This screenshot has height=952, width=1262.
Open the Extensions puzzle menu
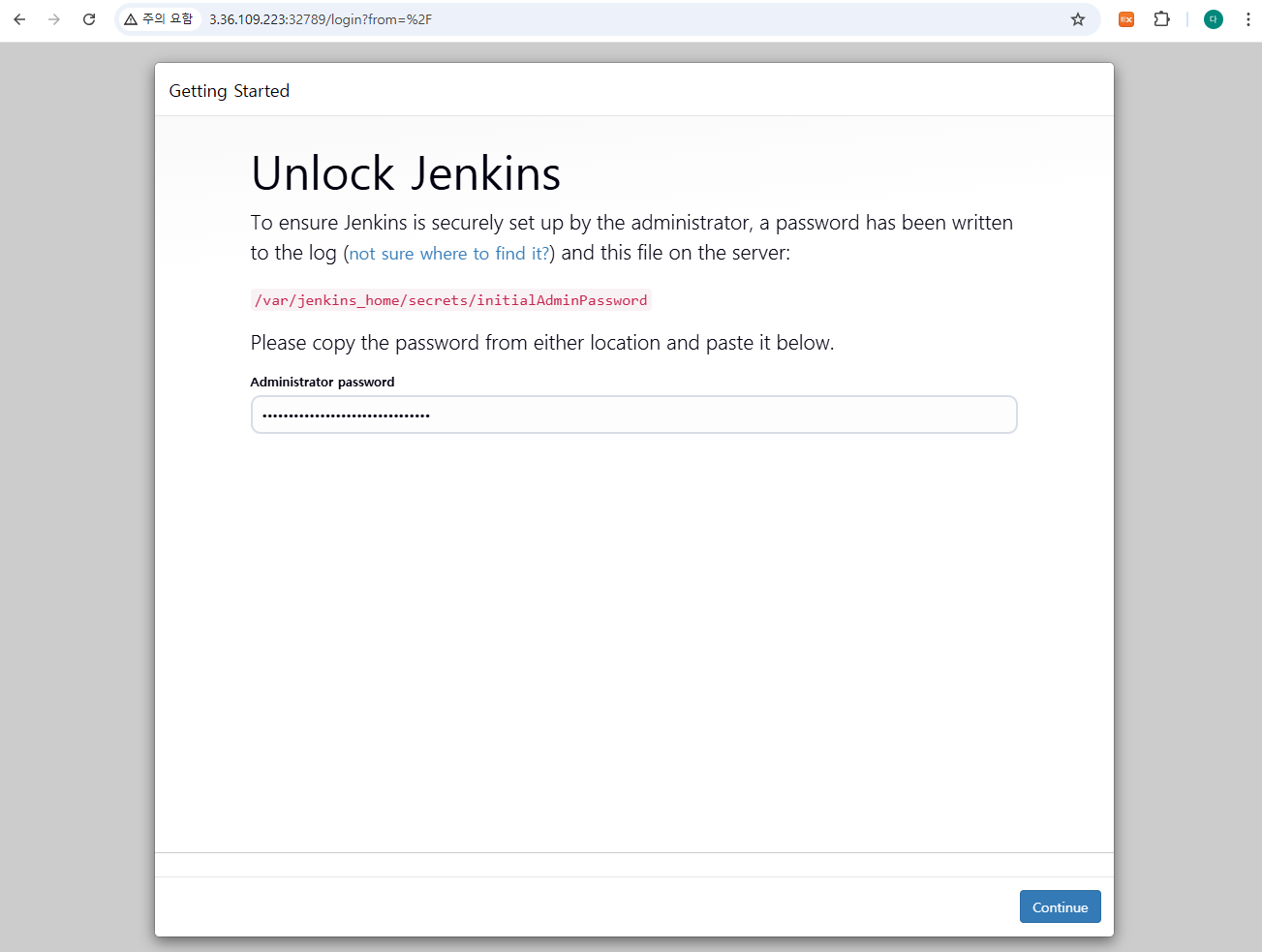pyautogui.click(x=1161, y=19)
